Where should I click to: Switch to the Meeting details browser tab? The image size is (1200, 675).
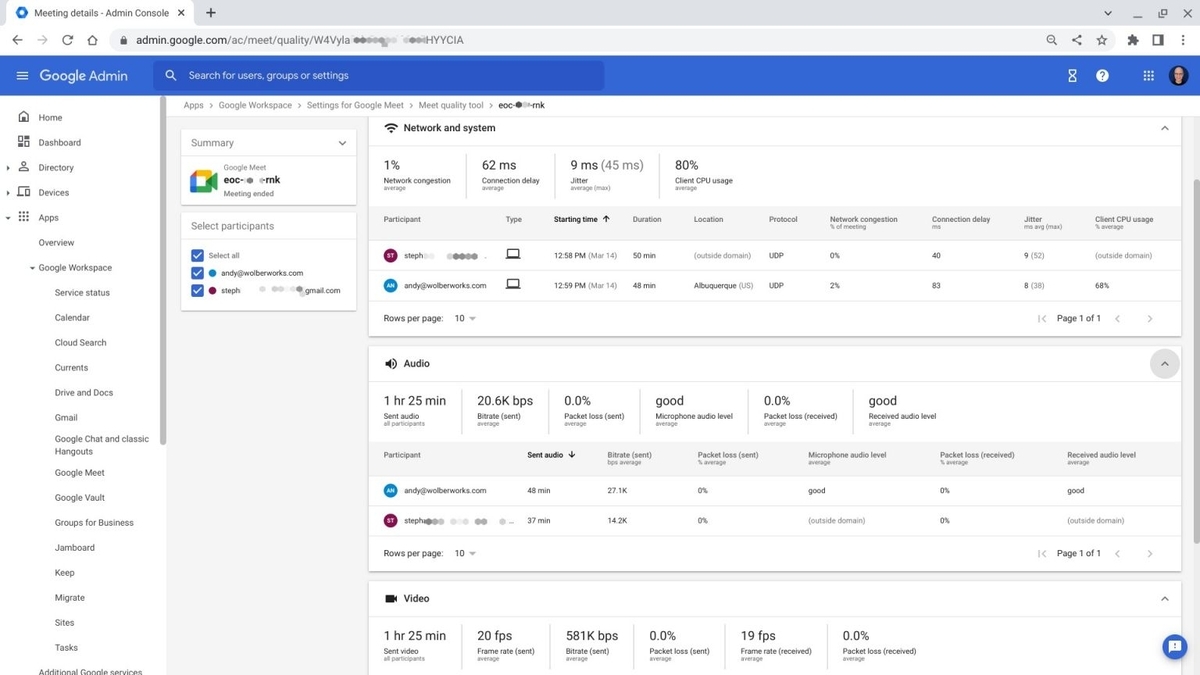pos(100,13)
